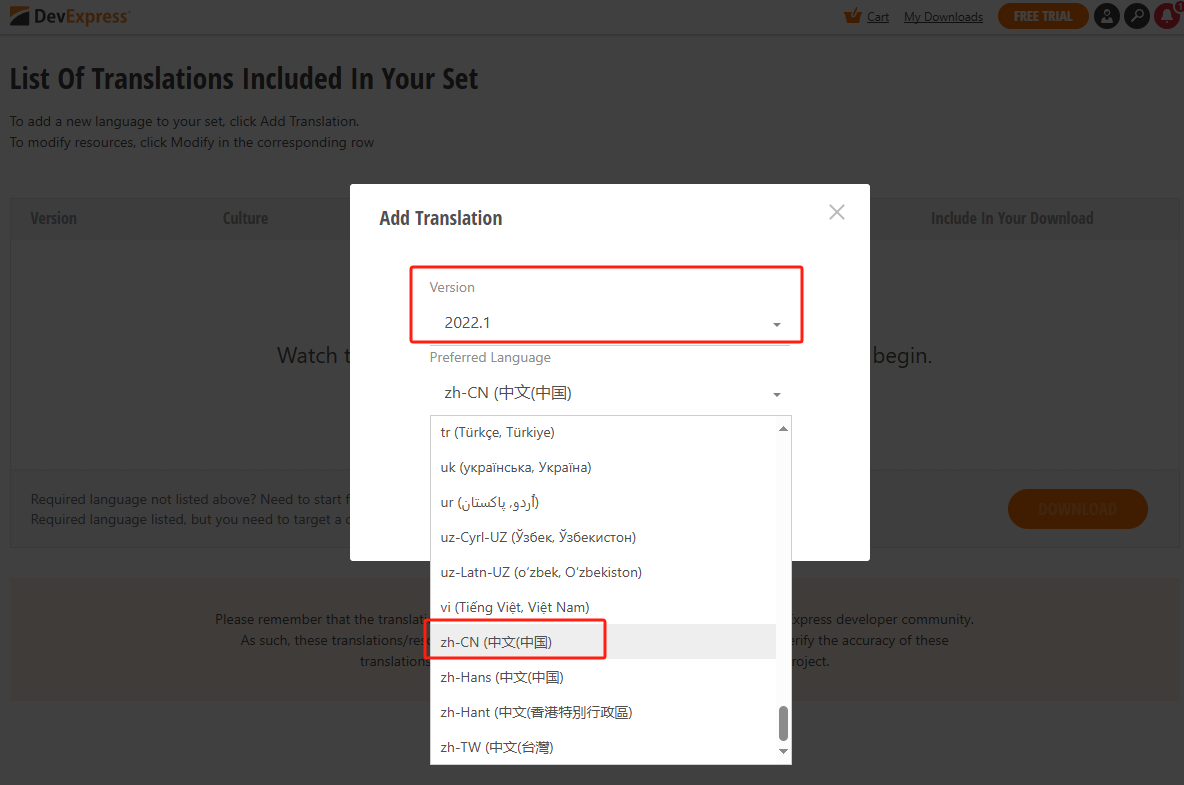Select zh-CN language option
This screenshot has height=785, width=1184.
click(497, 642)
